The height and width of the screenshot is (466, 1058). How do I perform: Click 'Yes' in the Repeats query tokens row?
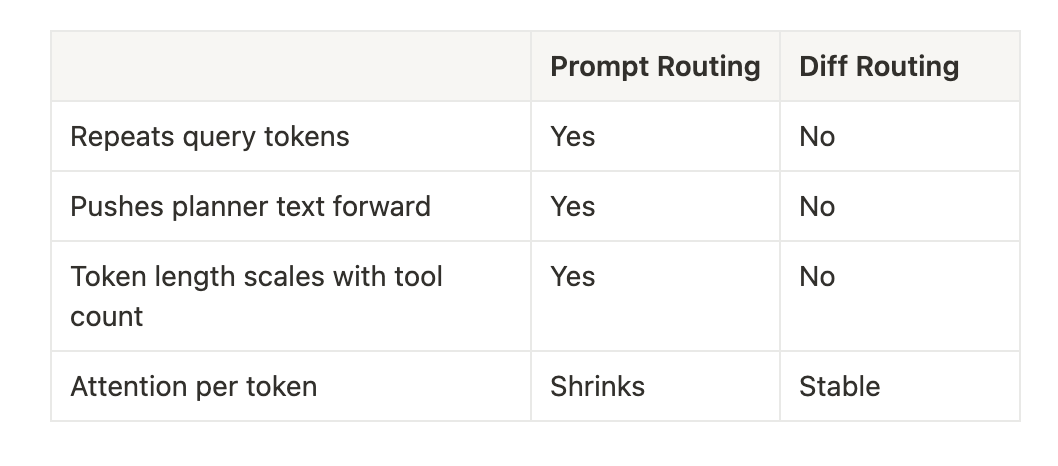click(x=572, y=136)
